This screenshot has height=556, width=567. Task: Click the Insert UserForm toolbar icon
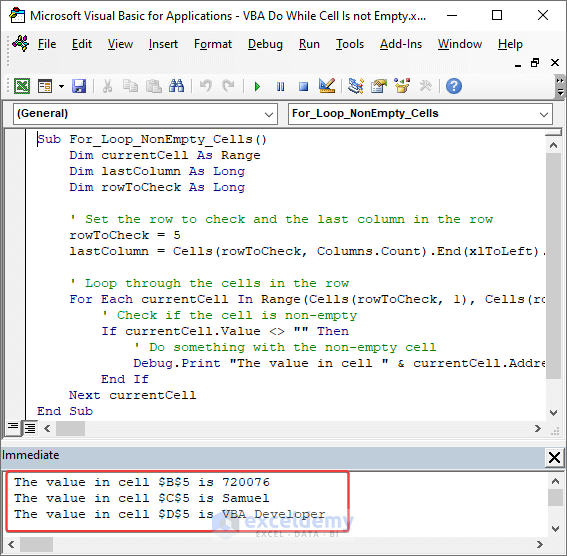pyautogui.click(x=45, y=86)
